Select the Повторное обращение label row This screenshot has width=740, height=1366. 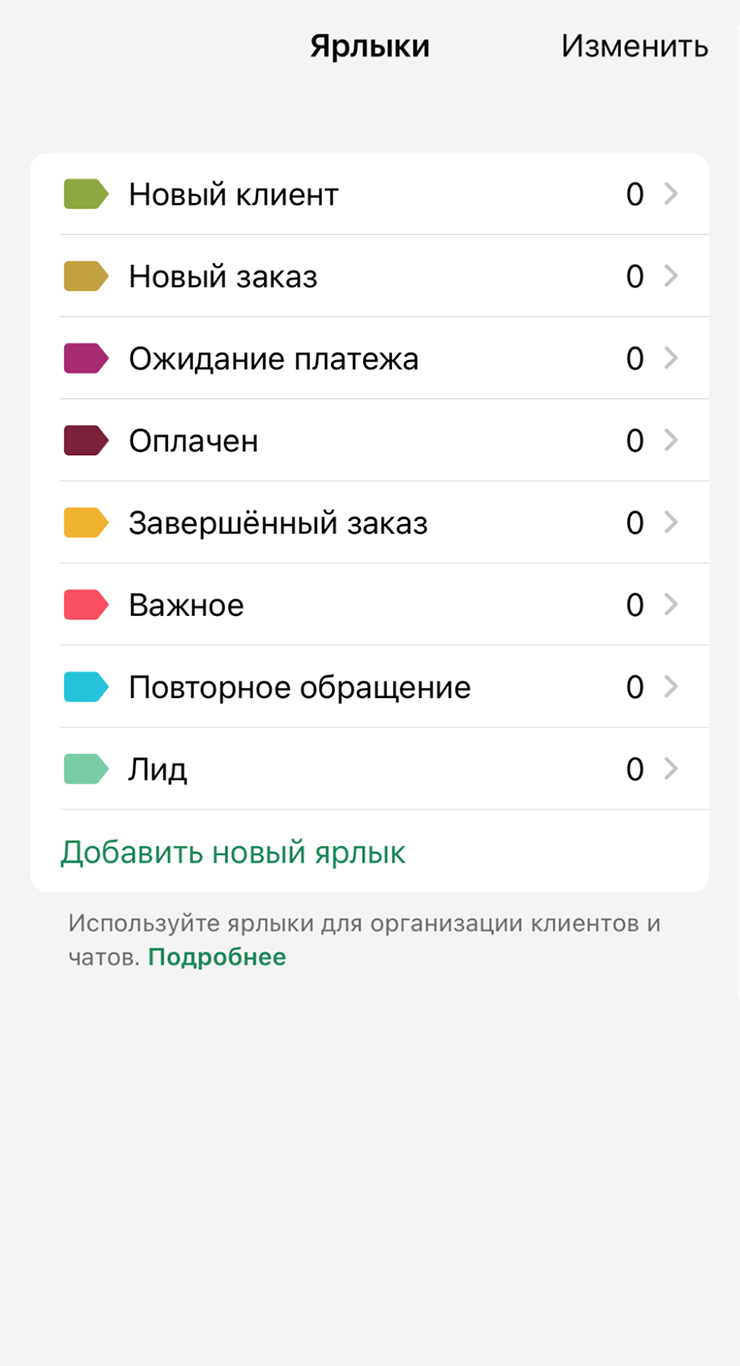tap(299, 687)
